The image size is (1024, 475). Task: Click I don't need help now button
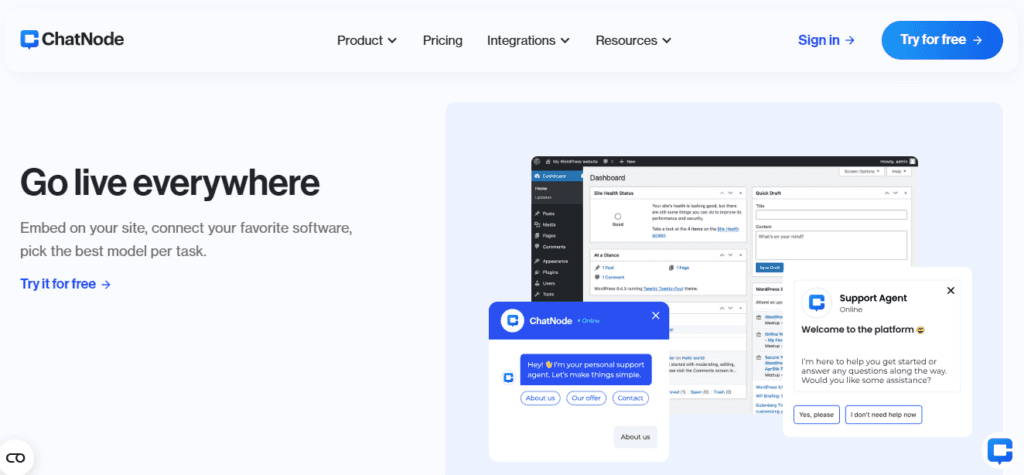click(x=884, y=414)
